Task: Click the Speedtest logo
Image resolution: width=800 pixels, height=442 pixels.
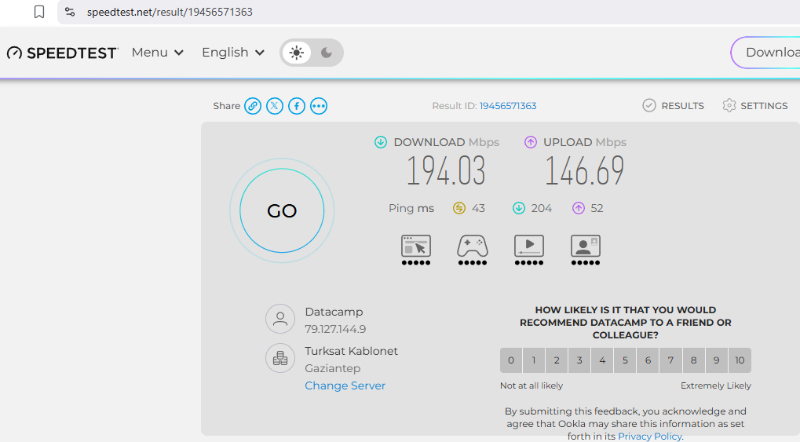Action: click(62, 53)
